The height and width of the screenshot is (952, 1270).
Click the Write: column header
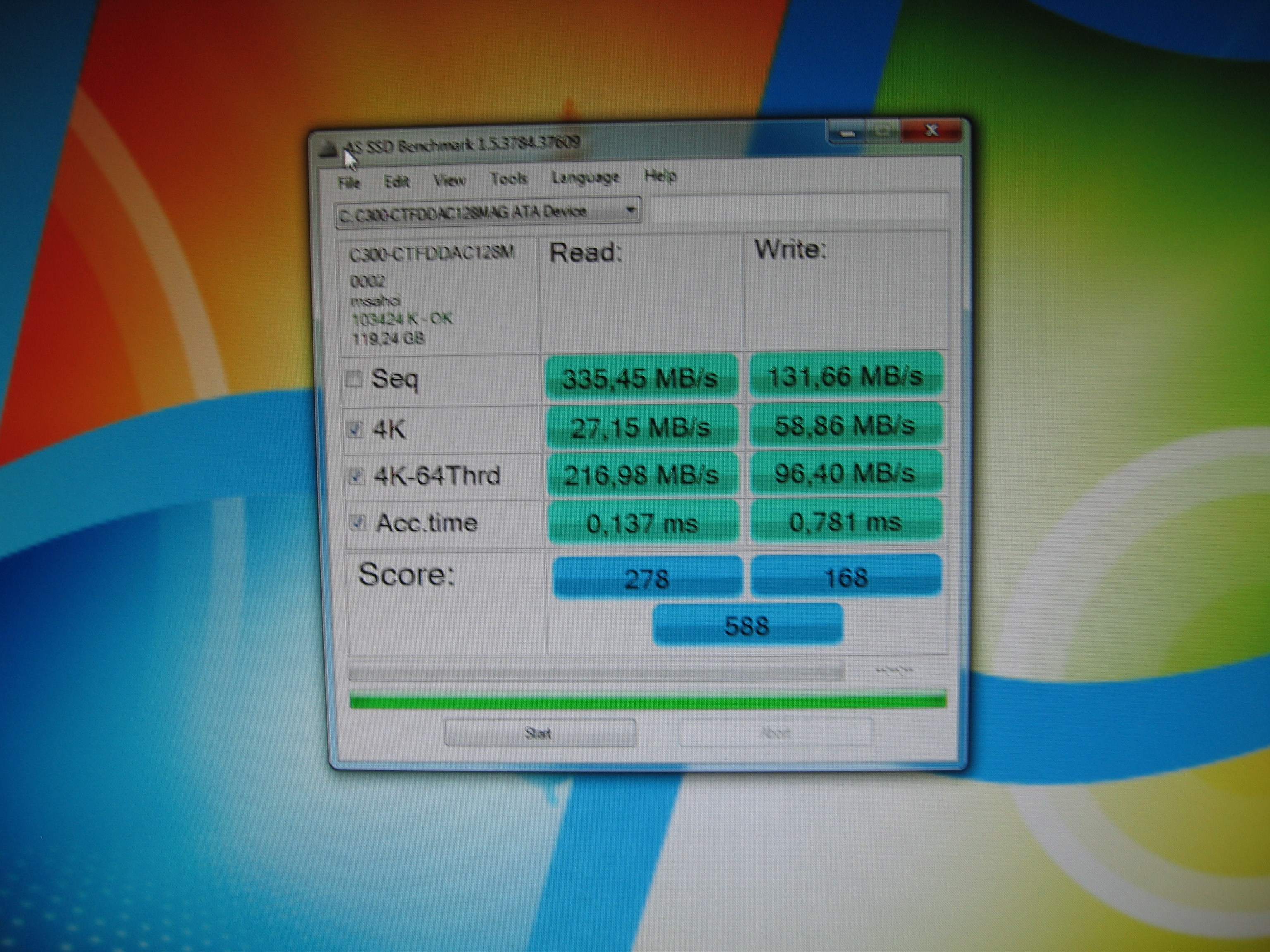(790, 249)
